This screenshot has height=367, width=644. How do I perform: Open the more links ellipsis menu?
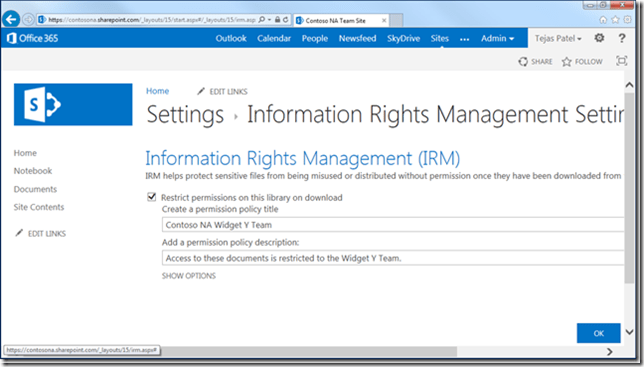[x=465, y=39]
